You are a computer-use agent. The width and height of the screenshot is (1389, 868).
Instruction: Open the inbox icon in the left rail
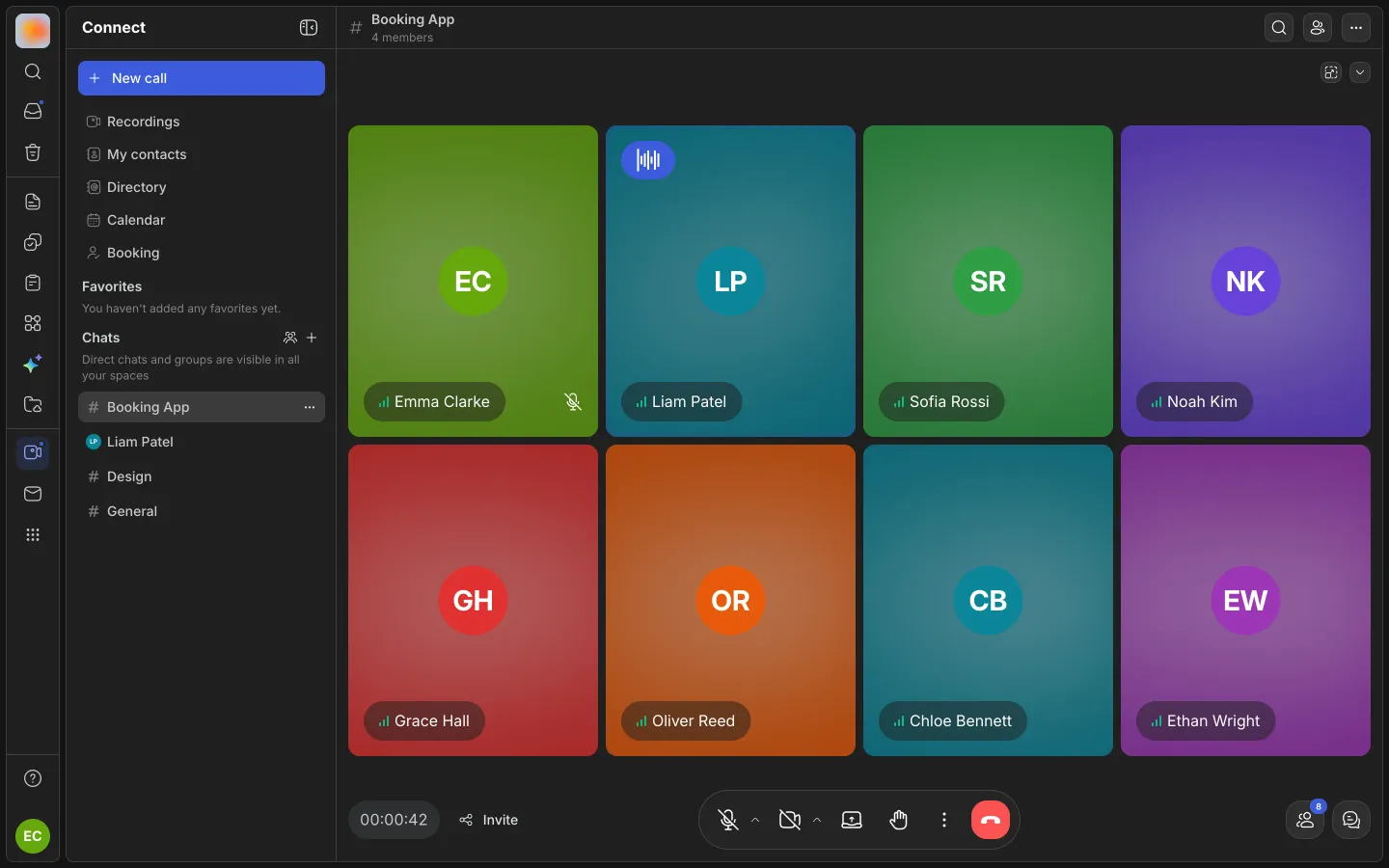pyautogui.click(x=33, y=111)
